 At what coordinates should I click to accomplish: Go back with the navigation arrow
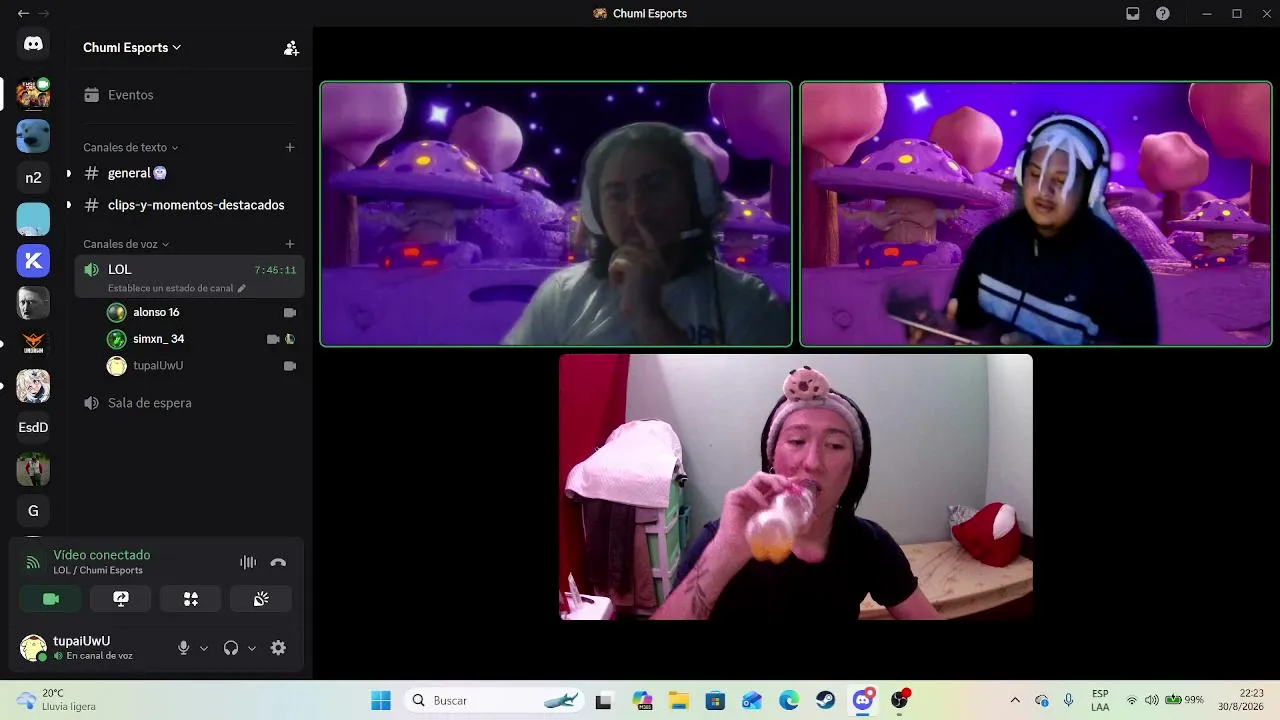click(x=23, y=14)
